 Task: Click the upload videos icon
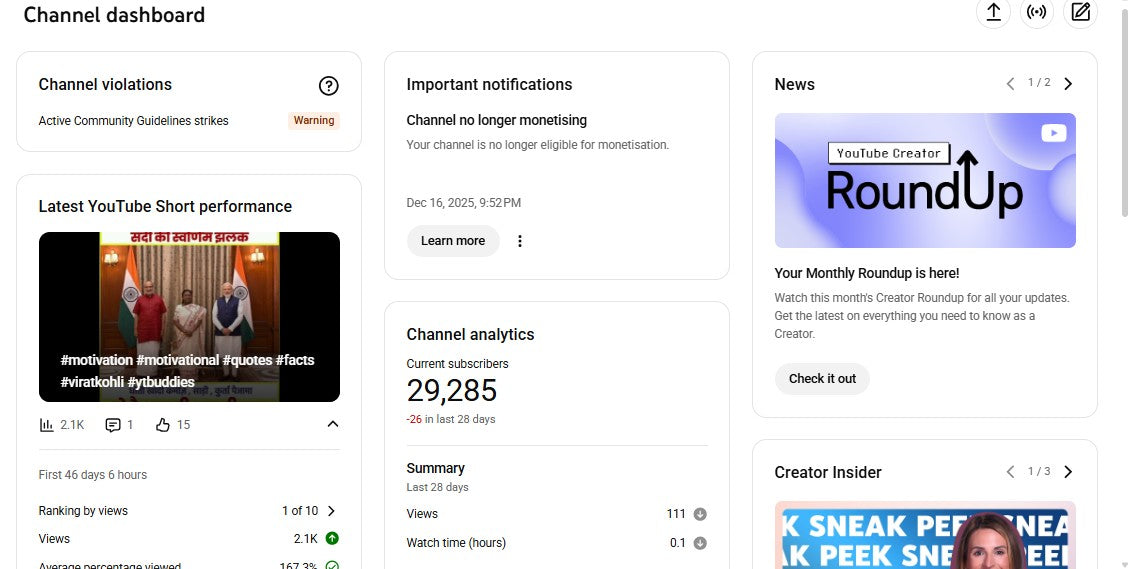pyautogui.click(x=993, y=12)
